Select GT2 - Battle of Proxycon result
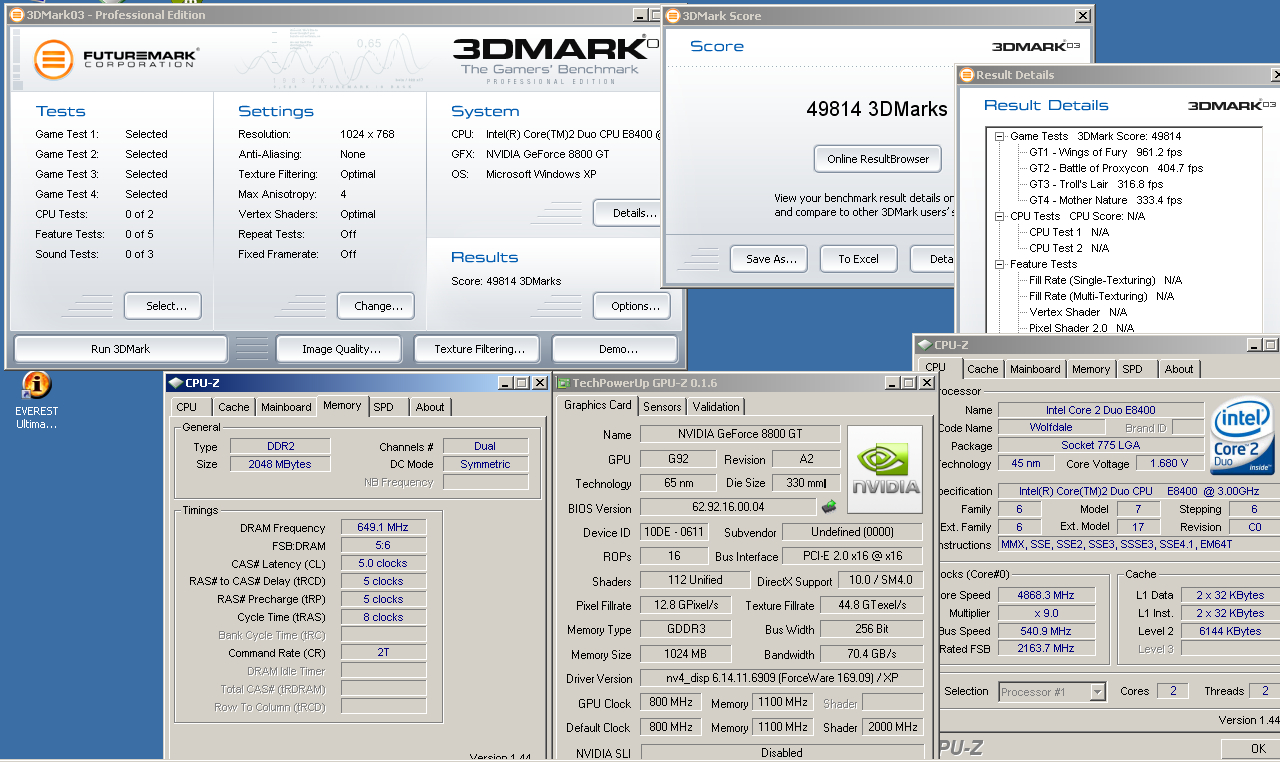The image size is (1280, 762). [x=1115, y=168]
